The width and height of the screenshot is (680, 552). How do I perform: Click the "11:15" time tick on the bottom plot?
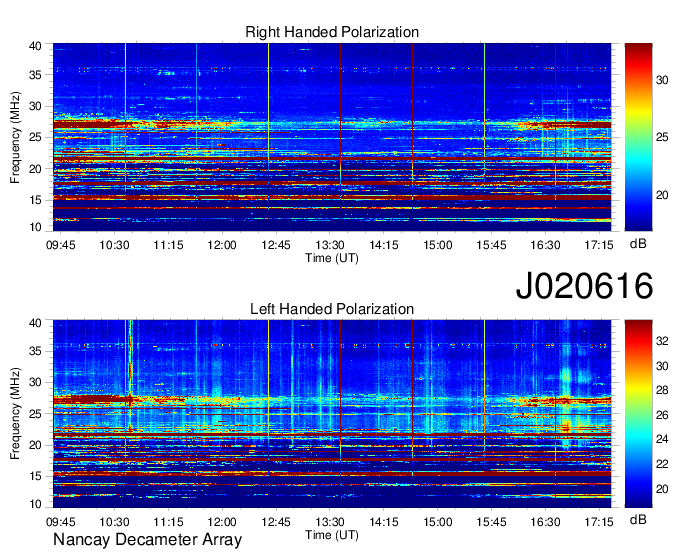(168, 522)
